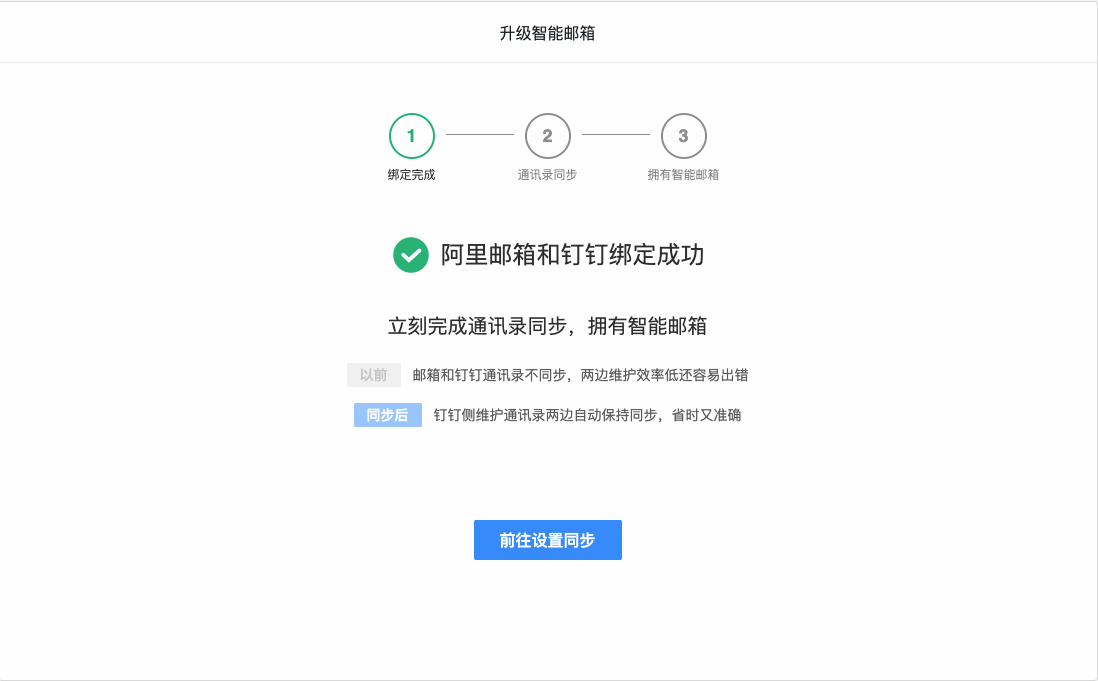This screenshot has height=681, width=1098.
Task: Click the 通讯录同步 step label
Action: 547,175
